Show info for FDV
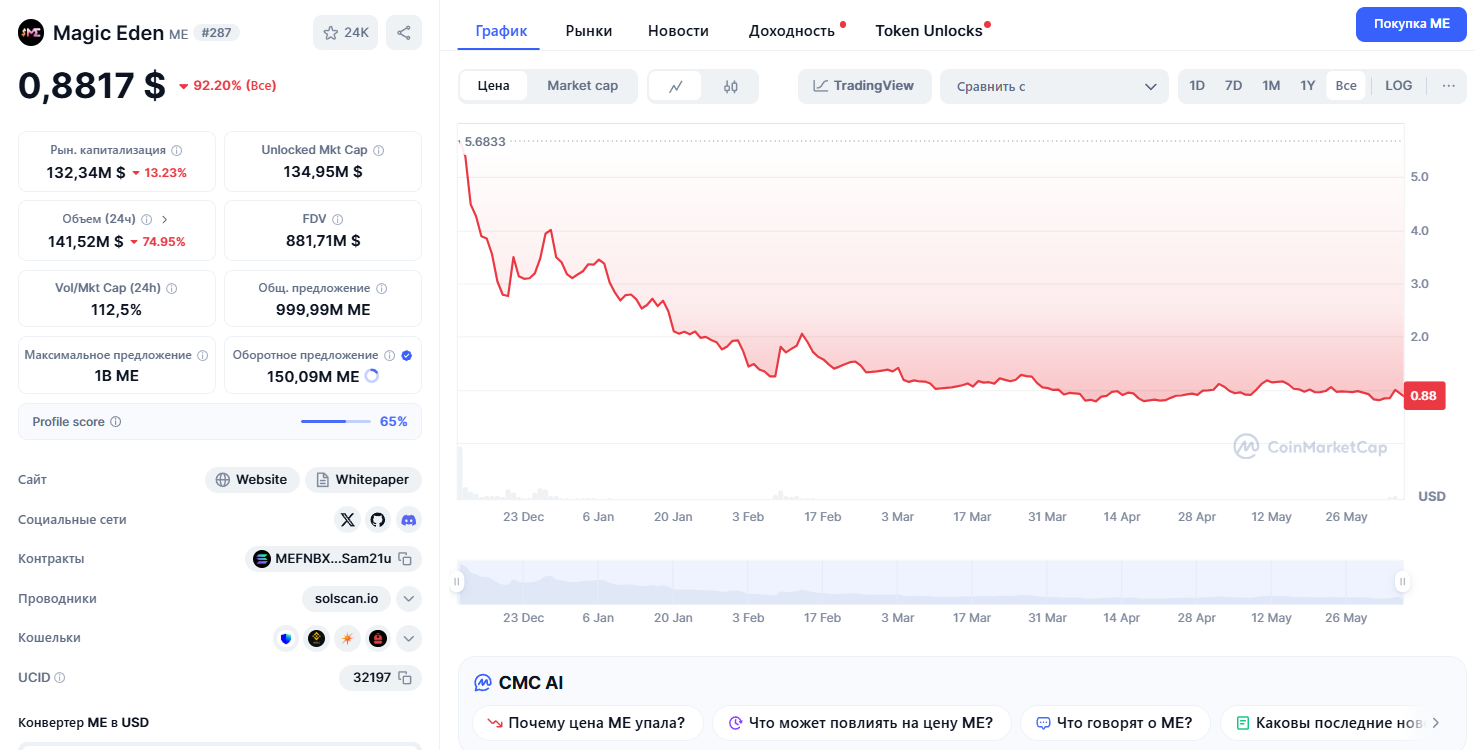Screen dimensions: 1475x750 (x=337, y=219)
